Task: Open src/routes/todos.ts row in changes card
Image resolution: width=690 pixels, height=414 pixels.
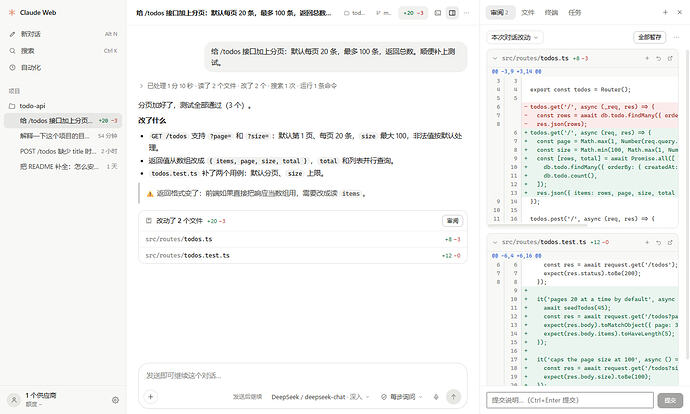Action: pyautogui.click(x=303, y=239)
